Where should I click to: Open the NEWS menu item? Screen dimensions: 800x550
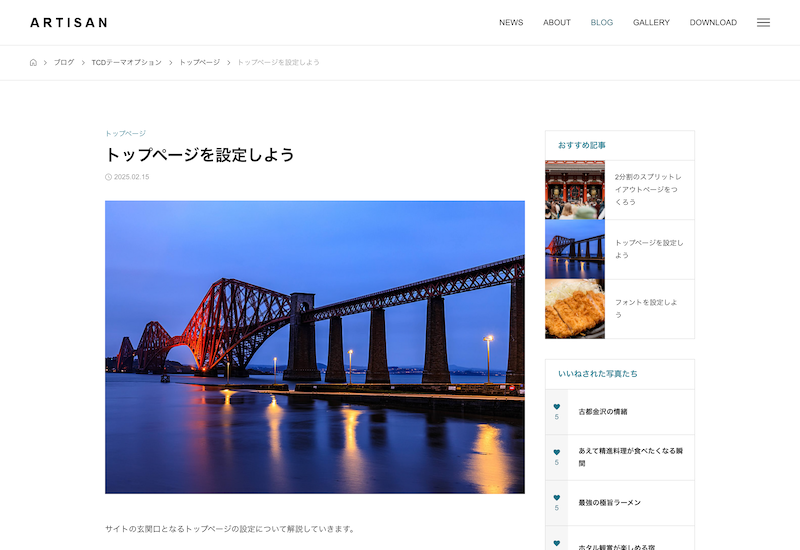click(x=511, y=22)
